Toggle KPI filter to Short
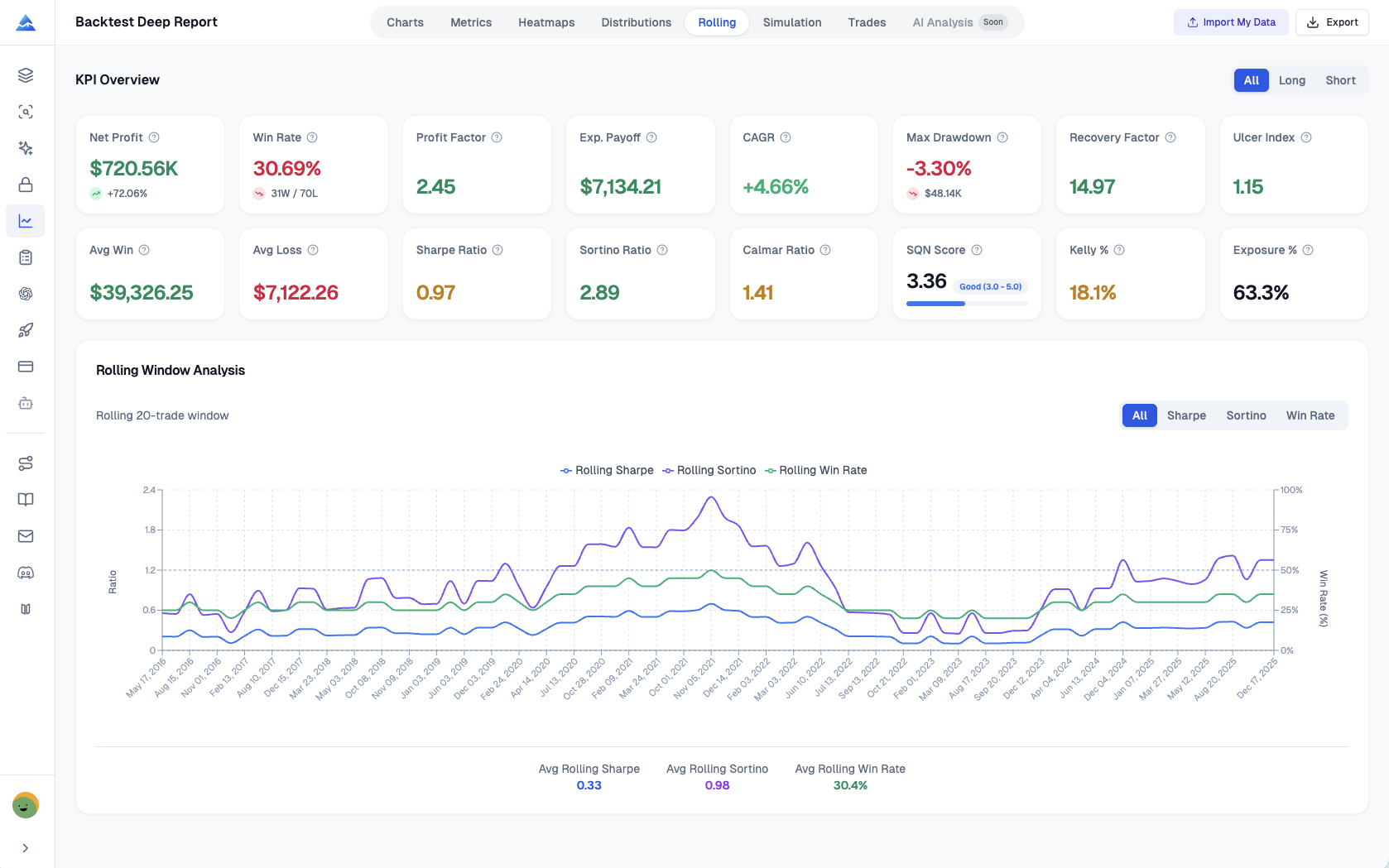The height and width of the screenshot is (868, 1389). (1340, 80)
